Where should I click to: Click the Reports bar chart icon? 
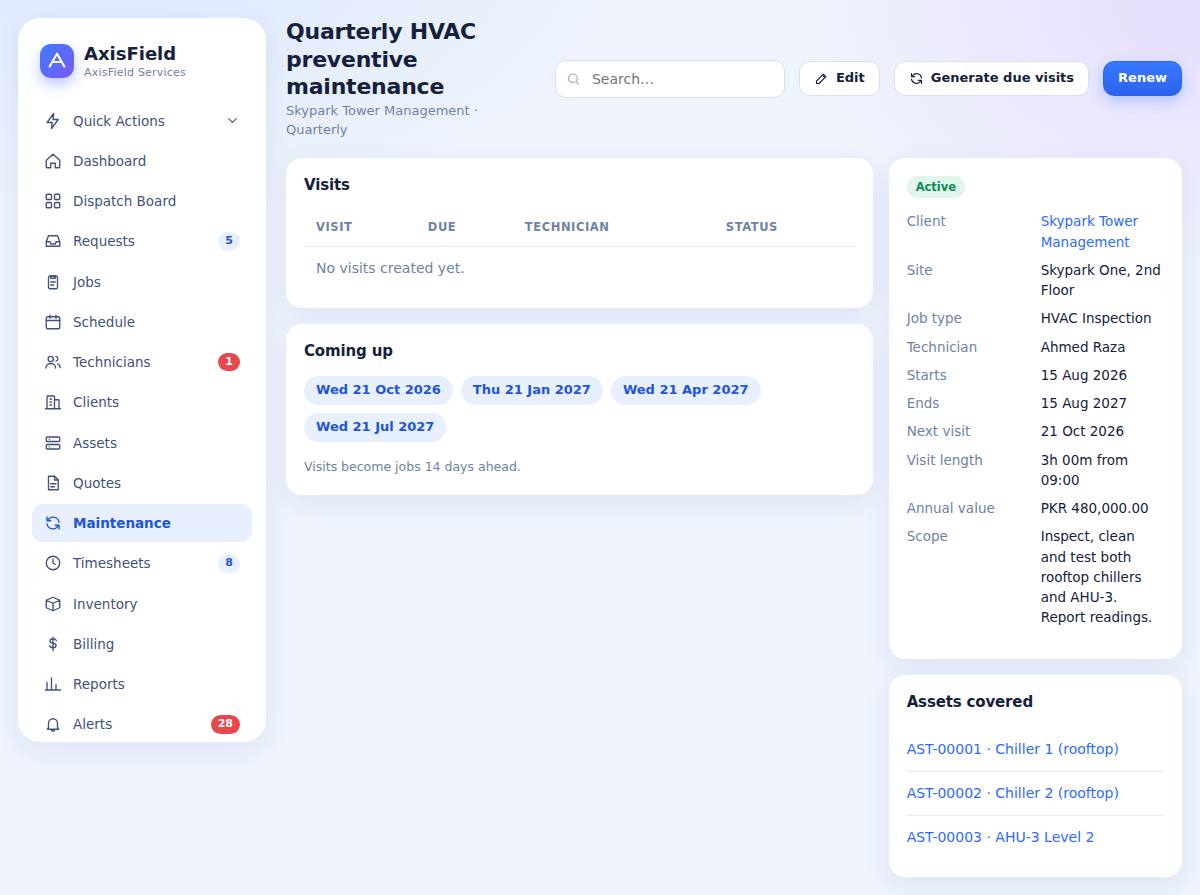click(53, 684)
